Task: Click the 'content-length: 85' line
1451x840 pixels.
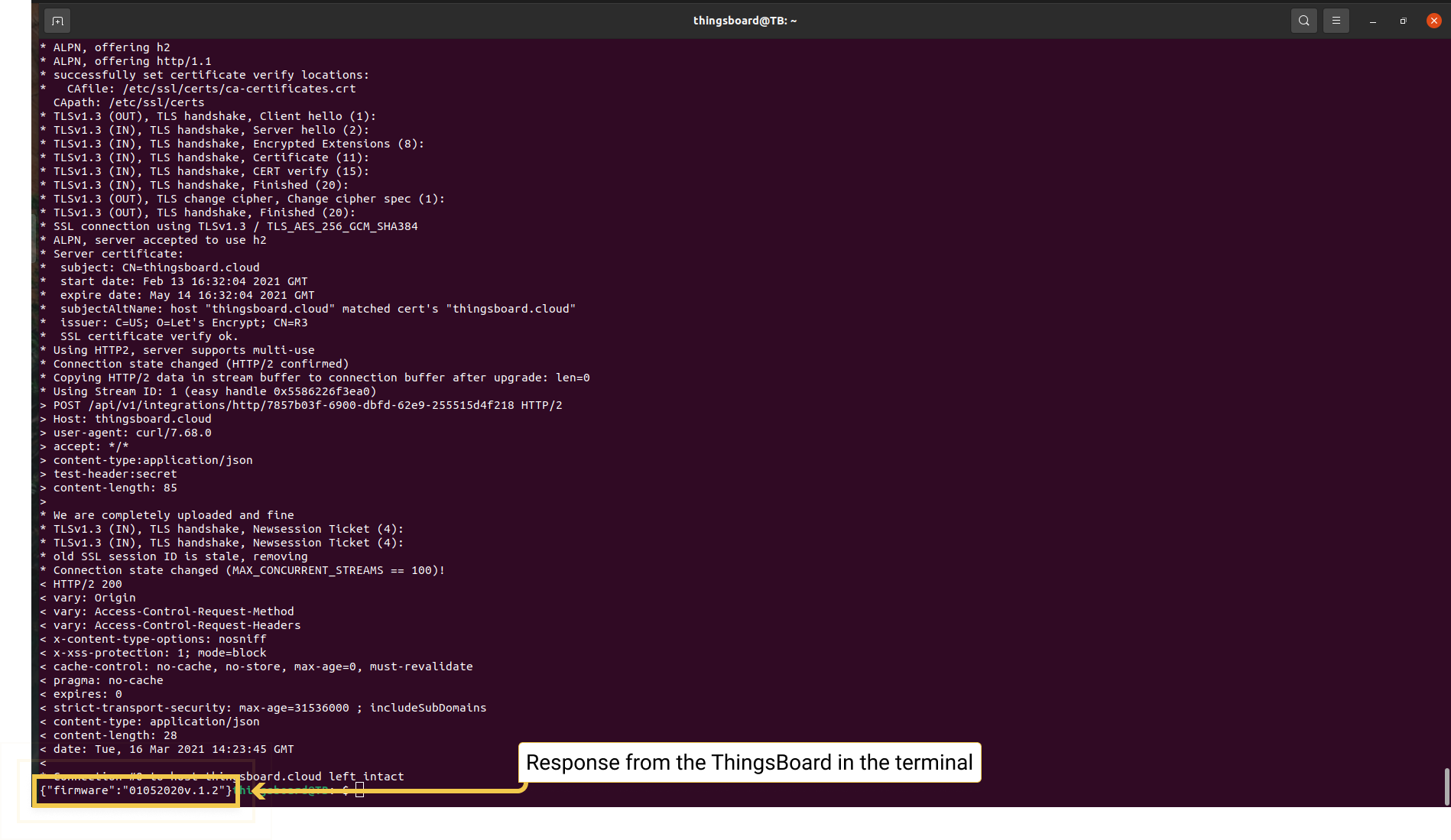Action: click(109, 488)
